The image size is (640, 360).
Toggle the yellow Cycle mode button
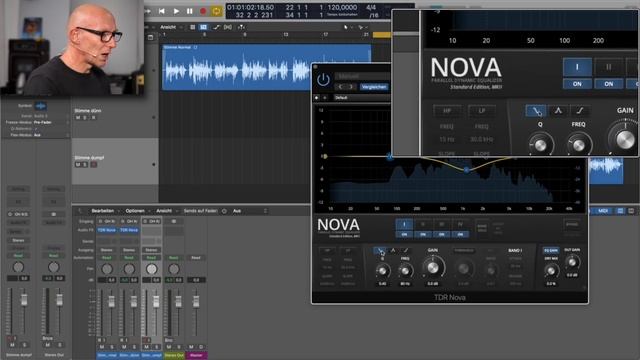[216, 11]
